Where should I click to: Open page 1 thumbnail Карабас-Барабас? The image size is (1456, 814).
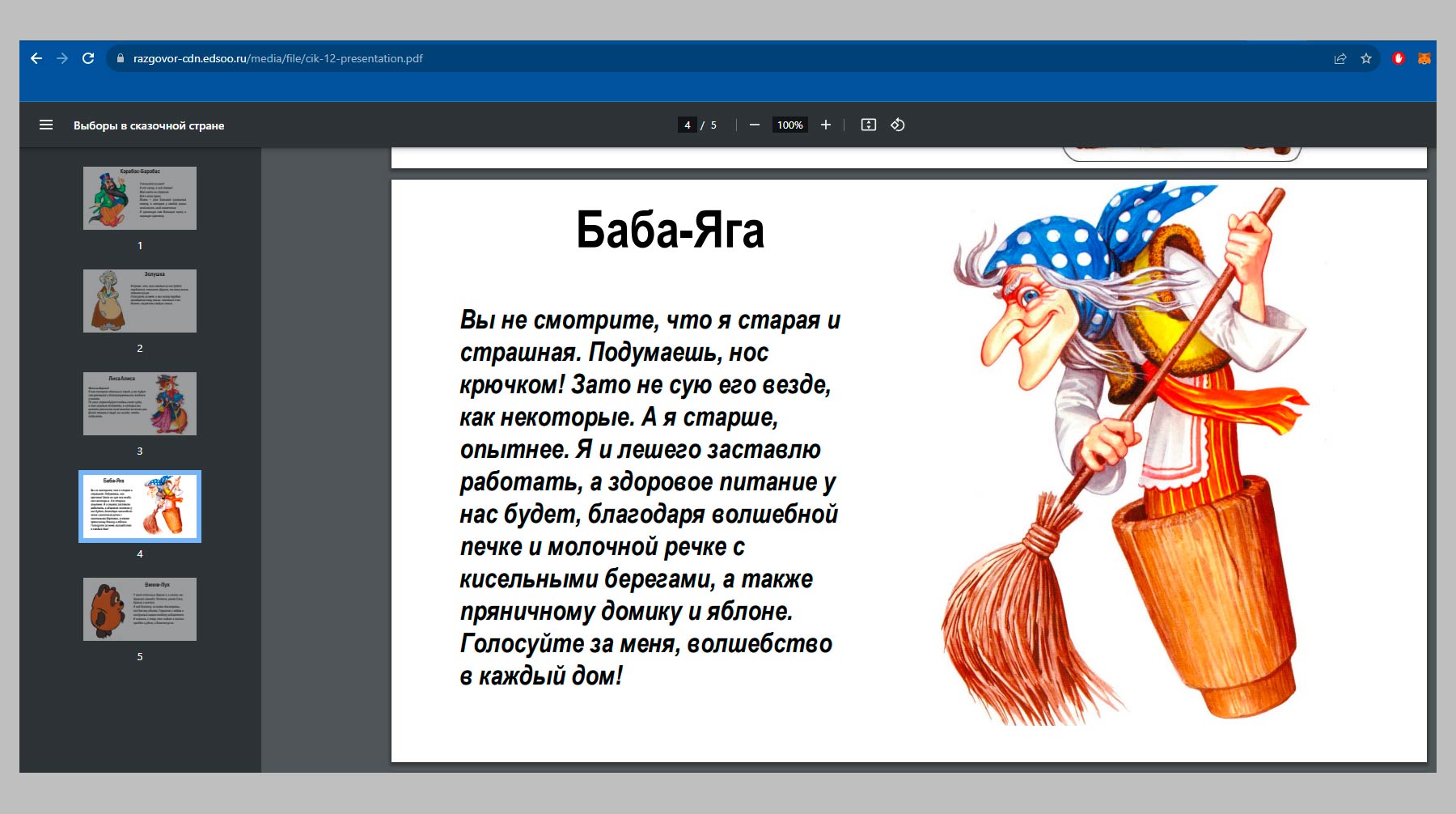click(x=140, y=198)
